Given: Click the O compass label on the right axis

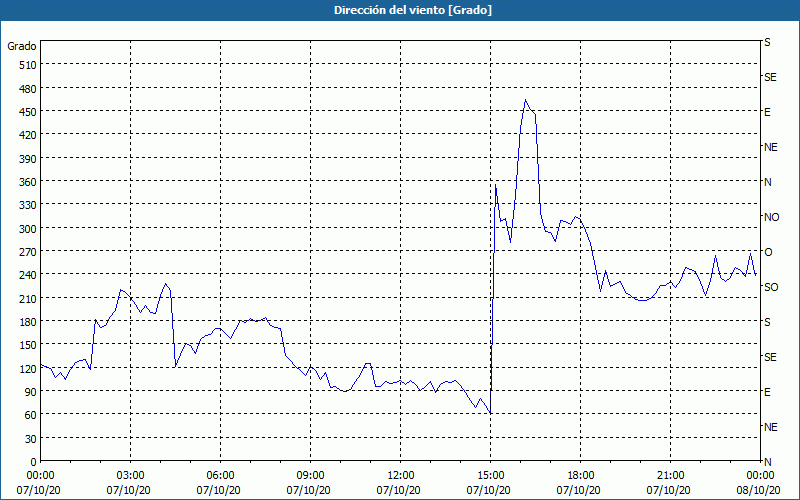Looking at the screenshot, I should [x=768, y=253].
